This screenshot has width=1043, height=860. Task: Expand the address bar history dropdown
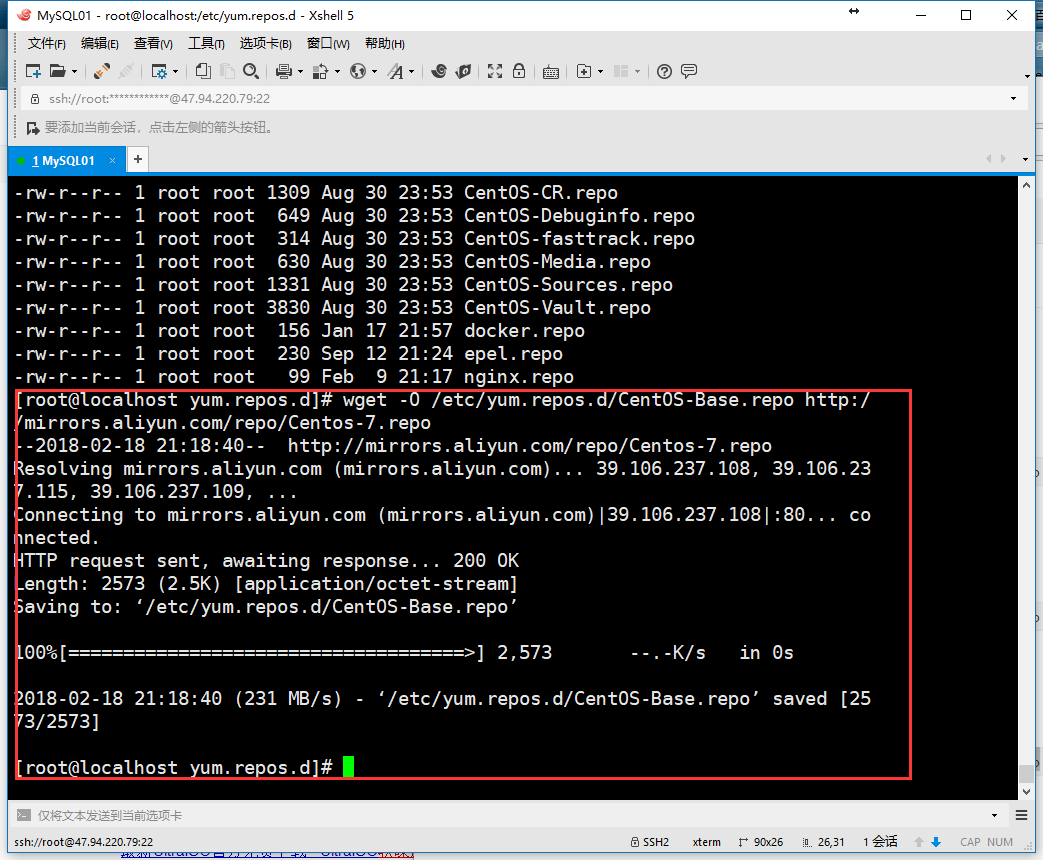click(x=1013, y=98)
